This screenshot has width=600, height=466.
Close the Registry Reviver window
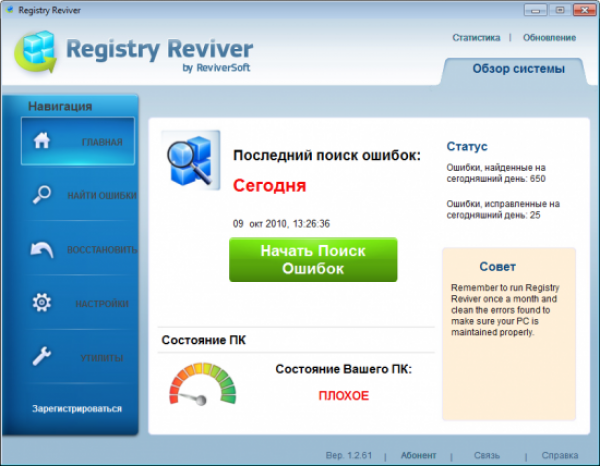click(x=584, y=10)
